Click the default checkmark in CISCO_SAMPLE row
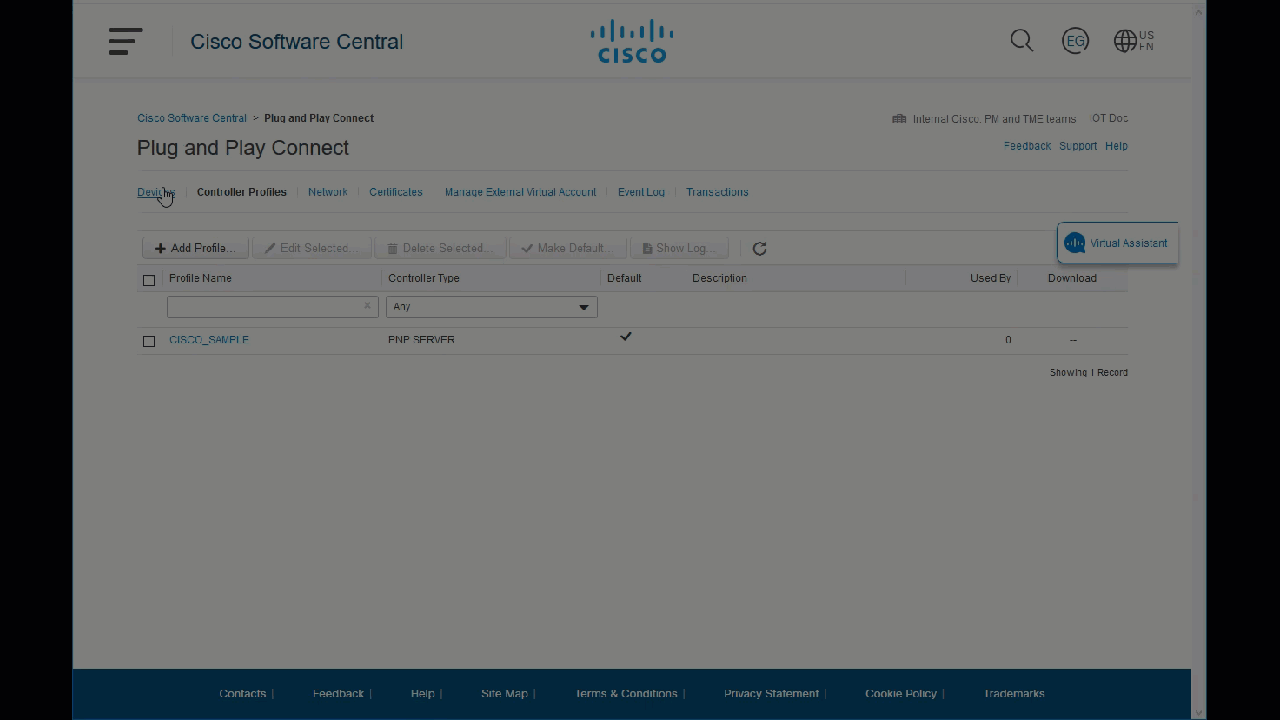 [625, 337]
